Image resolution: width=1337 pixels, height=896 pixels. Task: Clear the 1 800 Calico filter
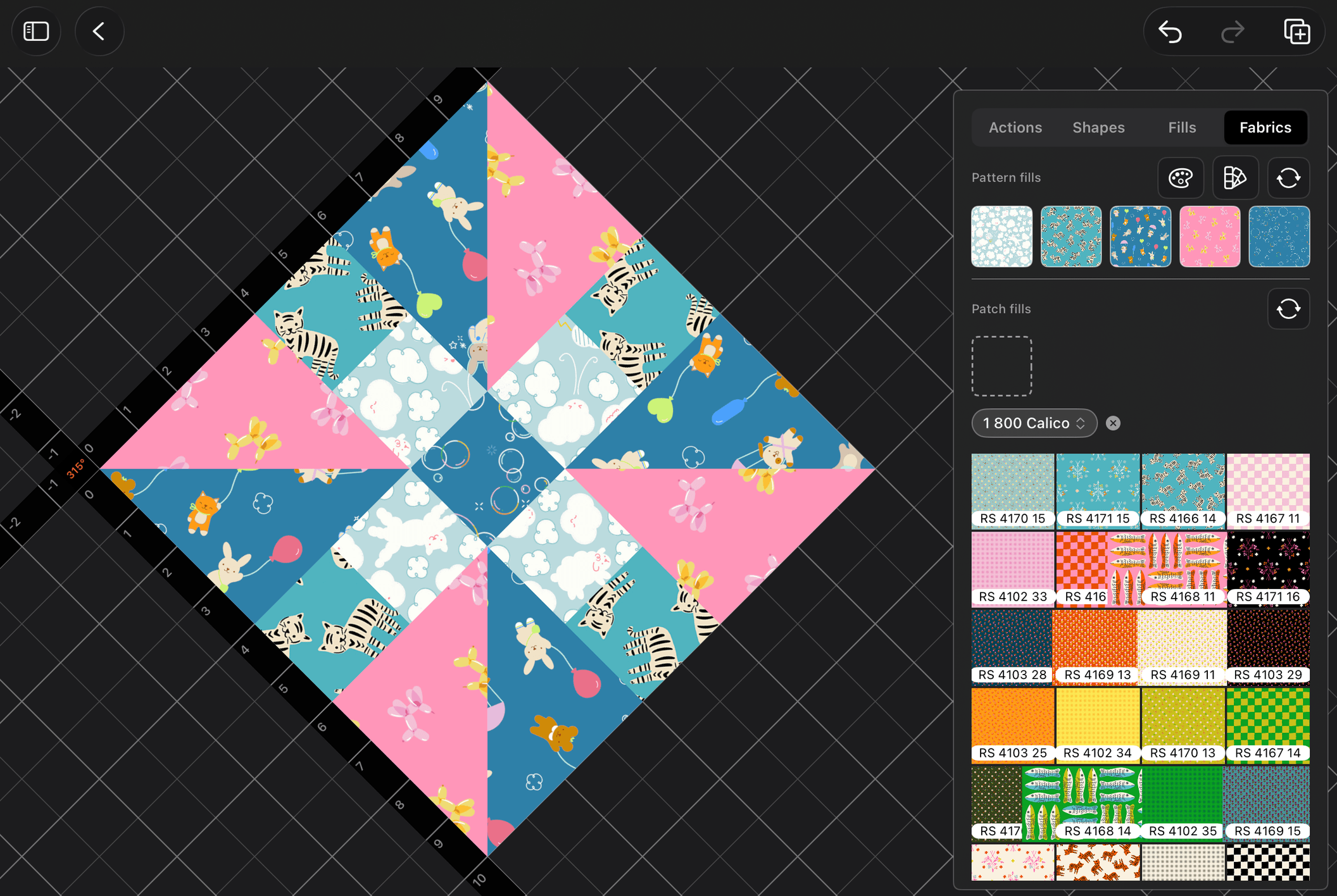1113,423
